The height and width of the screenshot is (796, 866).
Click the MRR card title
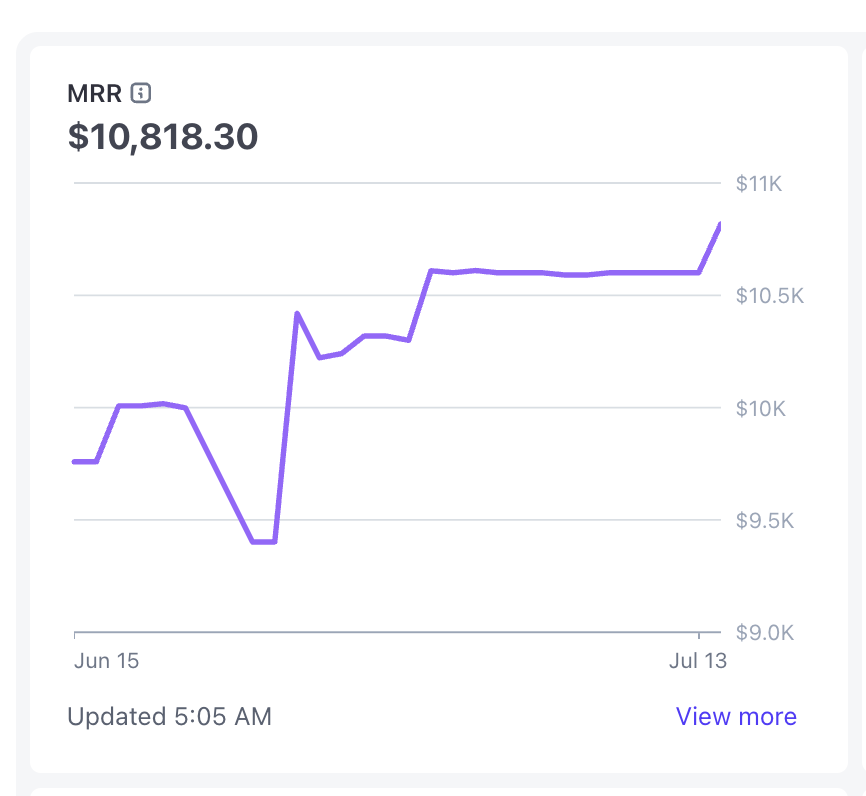click(94, 93)
